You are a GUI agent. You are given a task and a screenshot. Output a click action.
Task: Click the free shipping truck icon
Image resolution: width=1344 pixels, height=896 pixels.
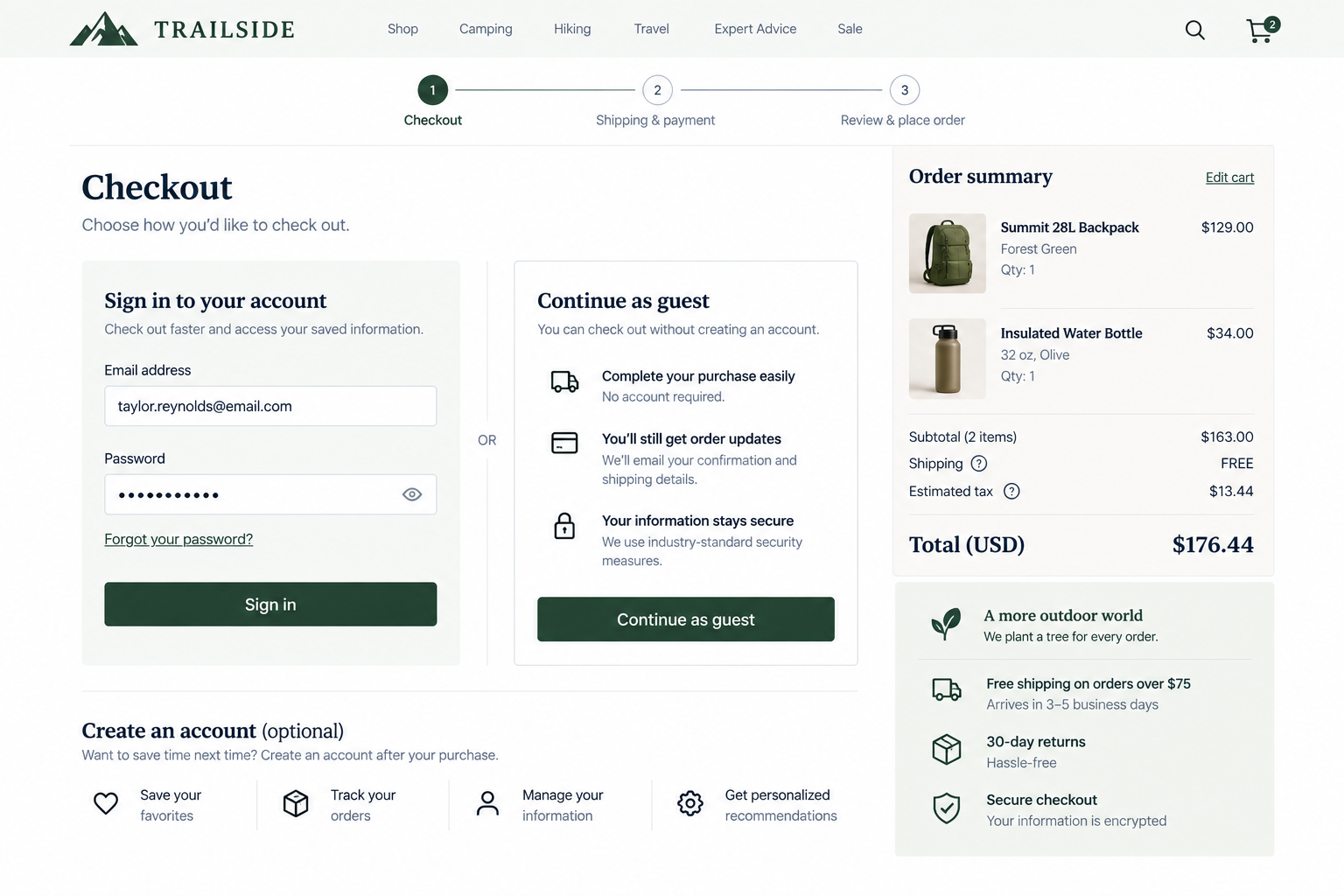click(946, 689)
